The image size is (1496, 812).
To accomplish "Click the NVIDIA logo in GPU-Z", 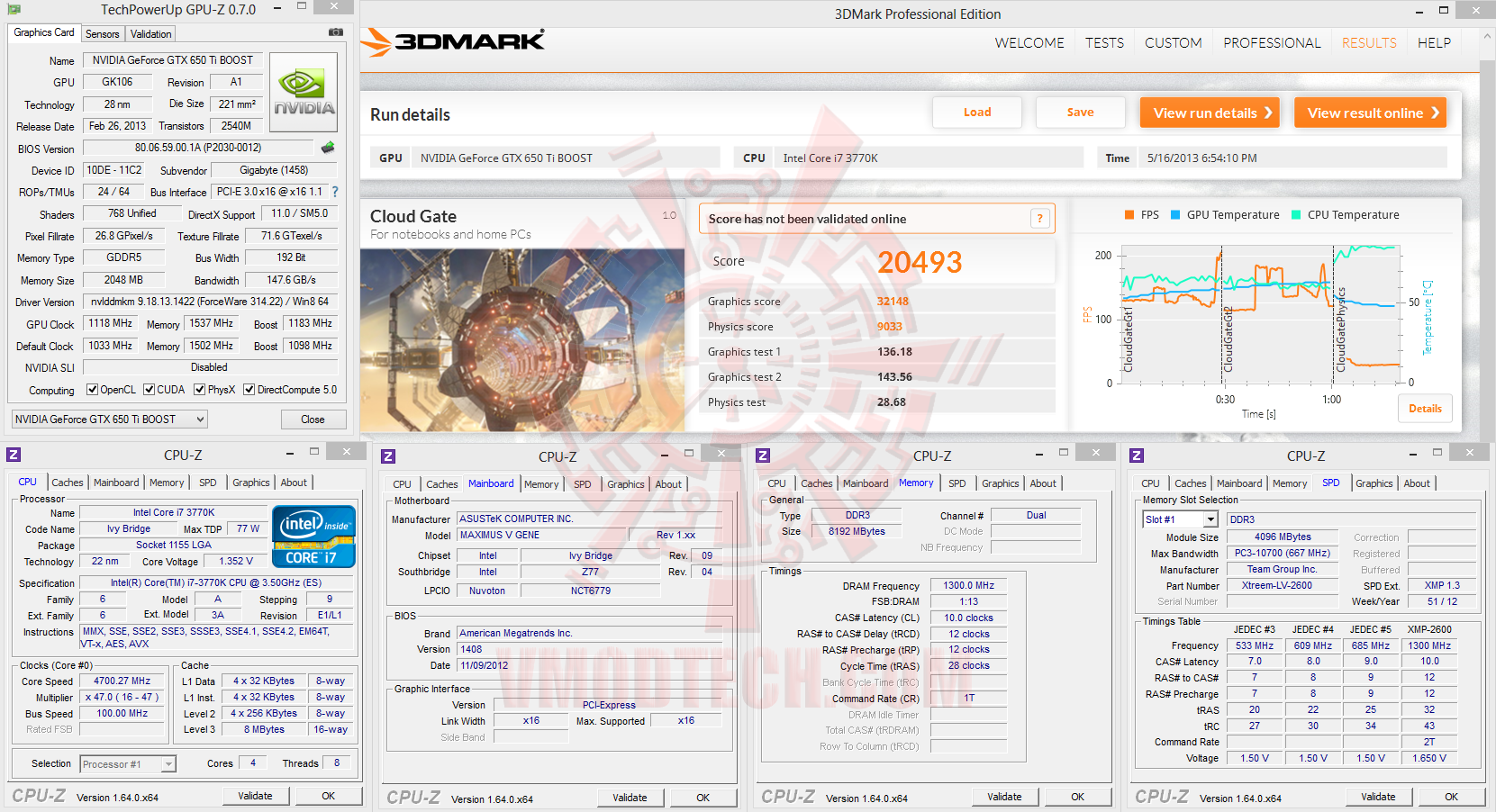I will [304, 93].
